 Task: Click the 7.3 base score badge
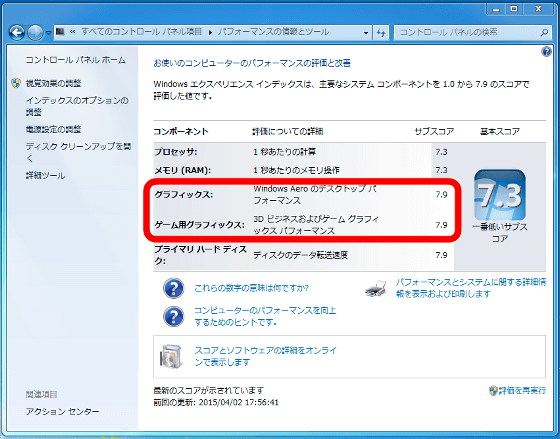[x=500, y=195]
